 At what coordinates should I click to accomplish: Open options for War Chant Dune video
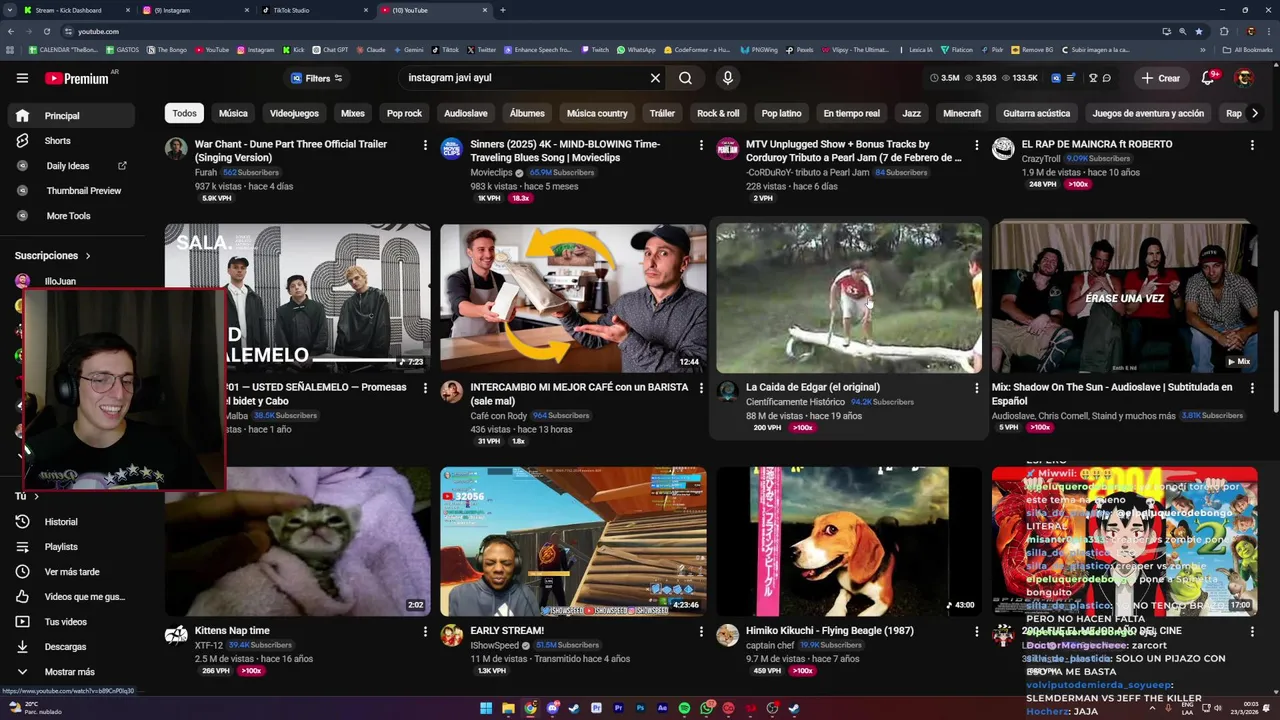(x=425, y=145)
